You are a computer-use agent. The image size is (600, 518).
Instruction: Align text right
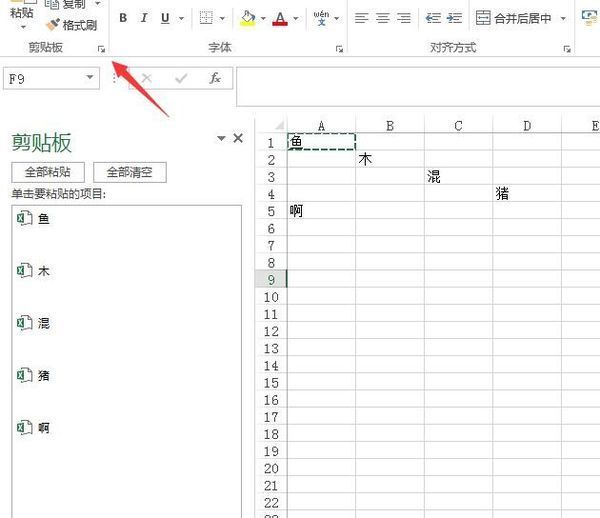(x=404, y=18)
